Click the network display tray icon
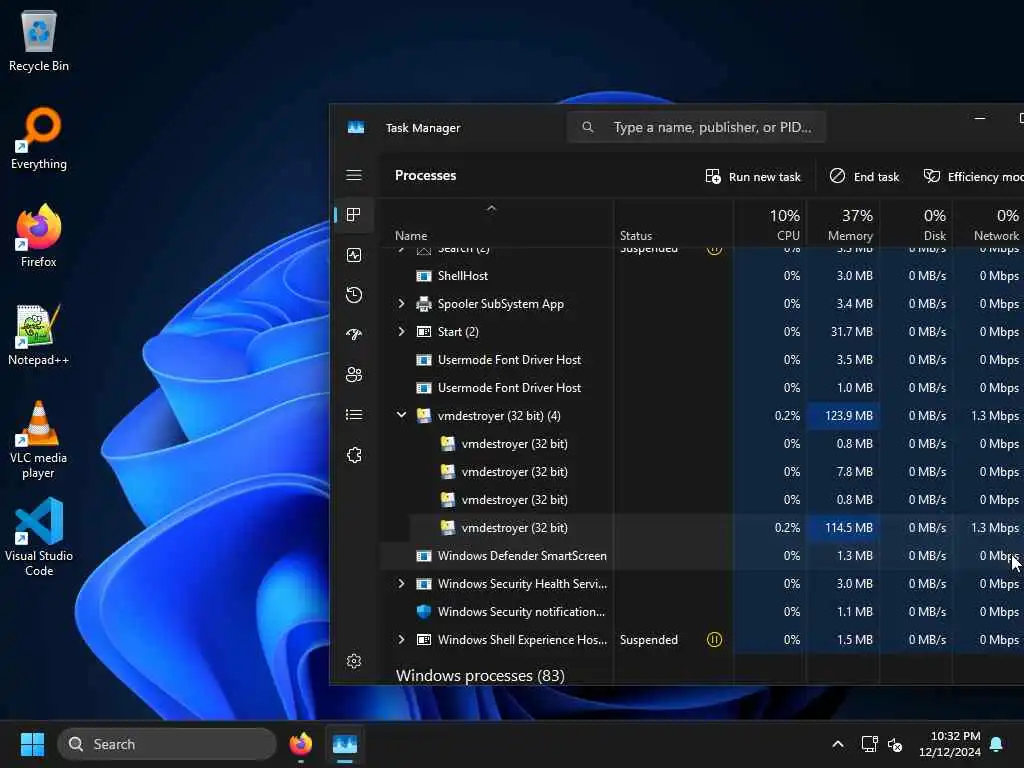The image size is (1024, 768). pyautogui.click(x=869, y=744)
